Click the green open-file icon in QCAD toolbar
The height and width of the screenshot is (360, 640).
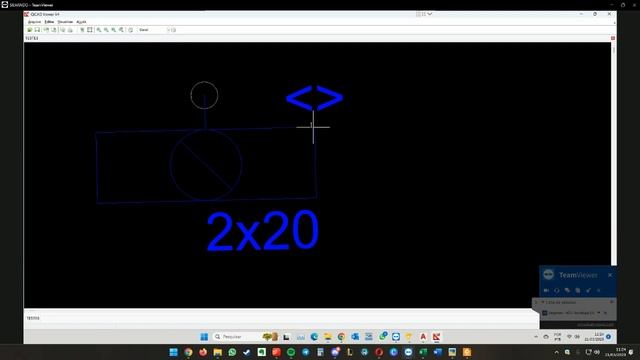30,30
